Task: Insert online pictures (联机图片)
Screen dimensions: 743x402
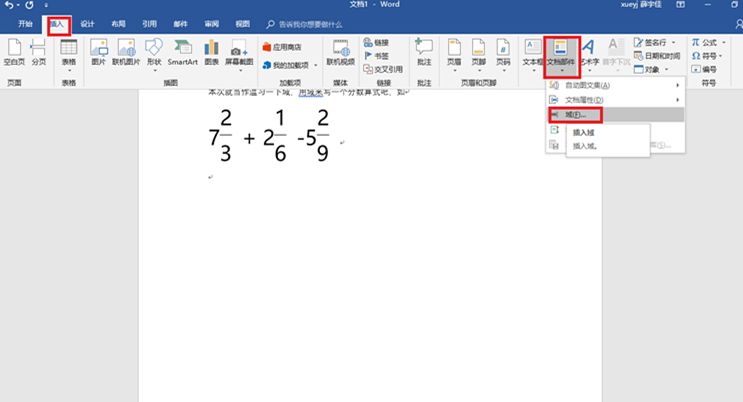Action: [x=126, y=53]
